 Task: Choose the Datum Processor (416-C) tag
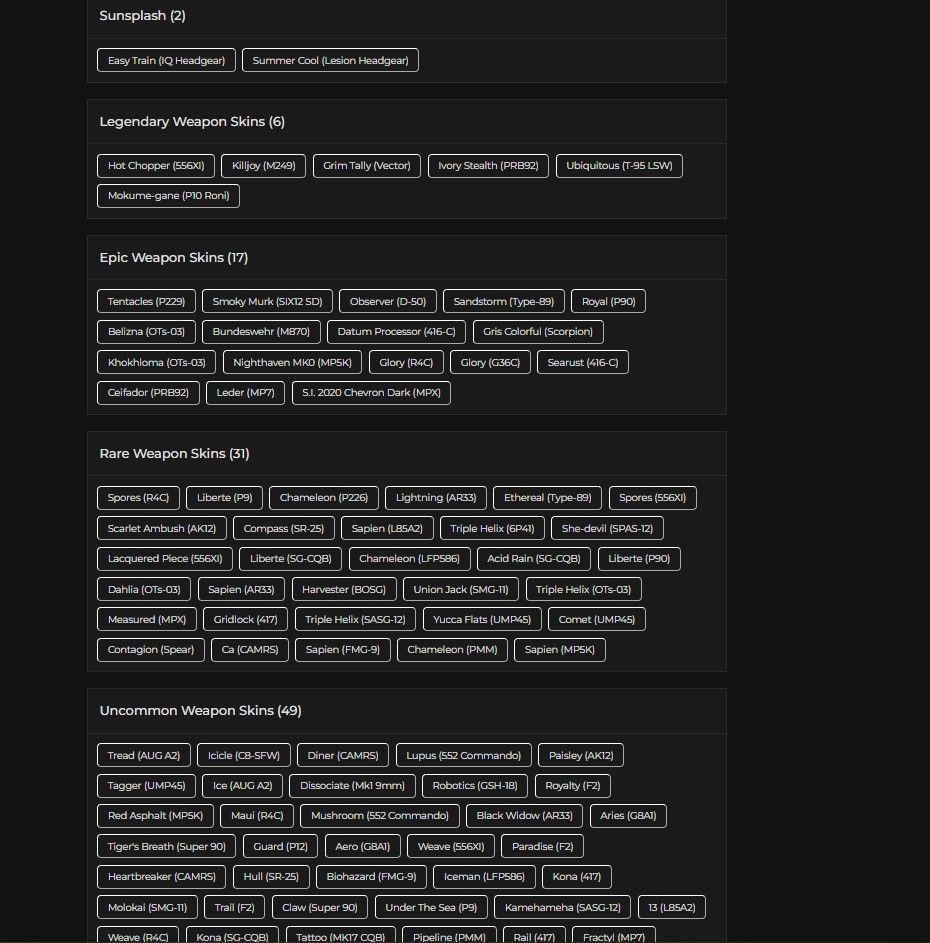coord(396,332)
